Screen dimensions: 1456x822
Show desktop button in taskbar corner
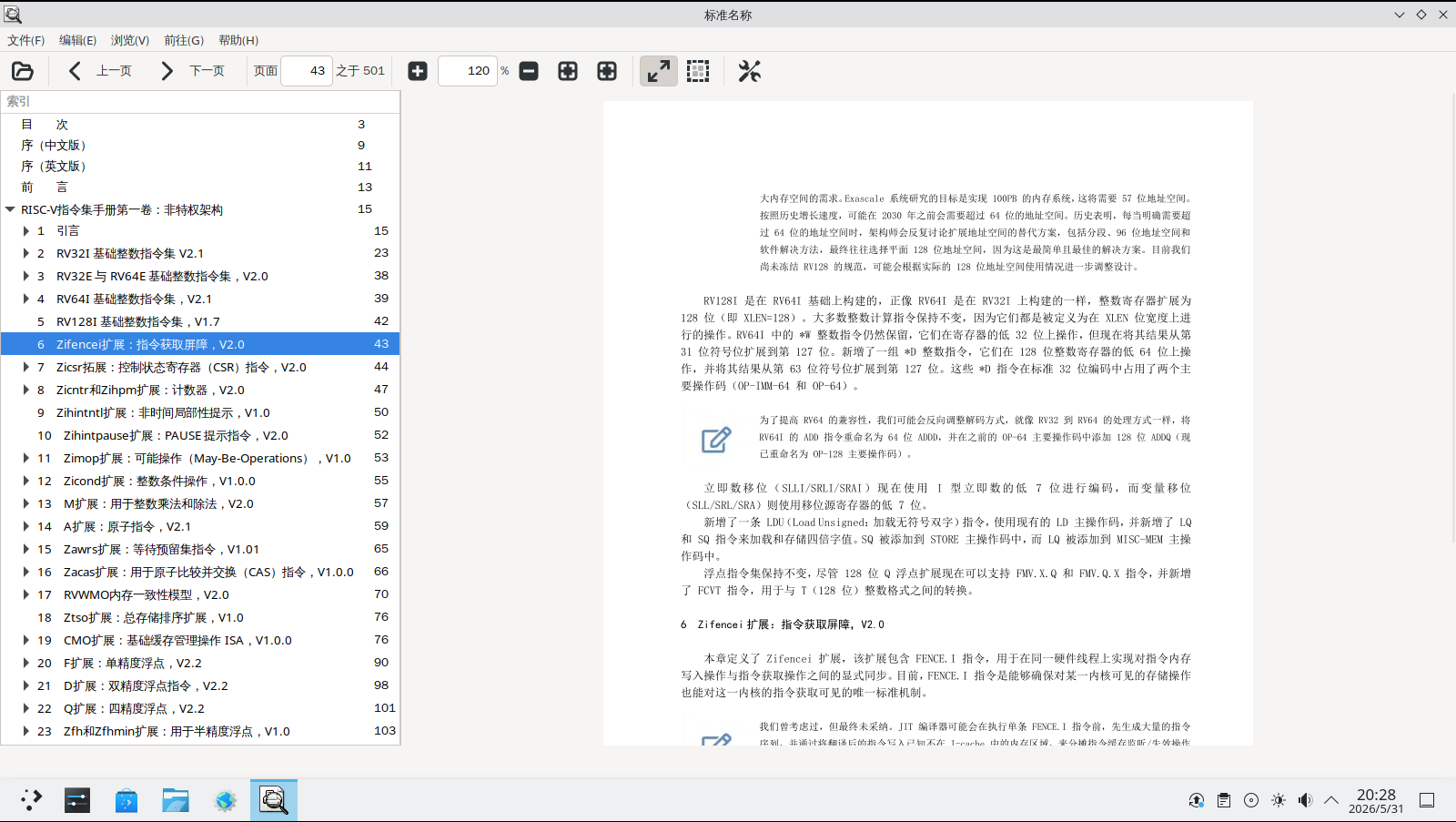1427,800
